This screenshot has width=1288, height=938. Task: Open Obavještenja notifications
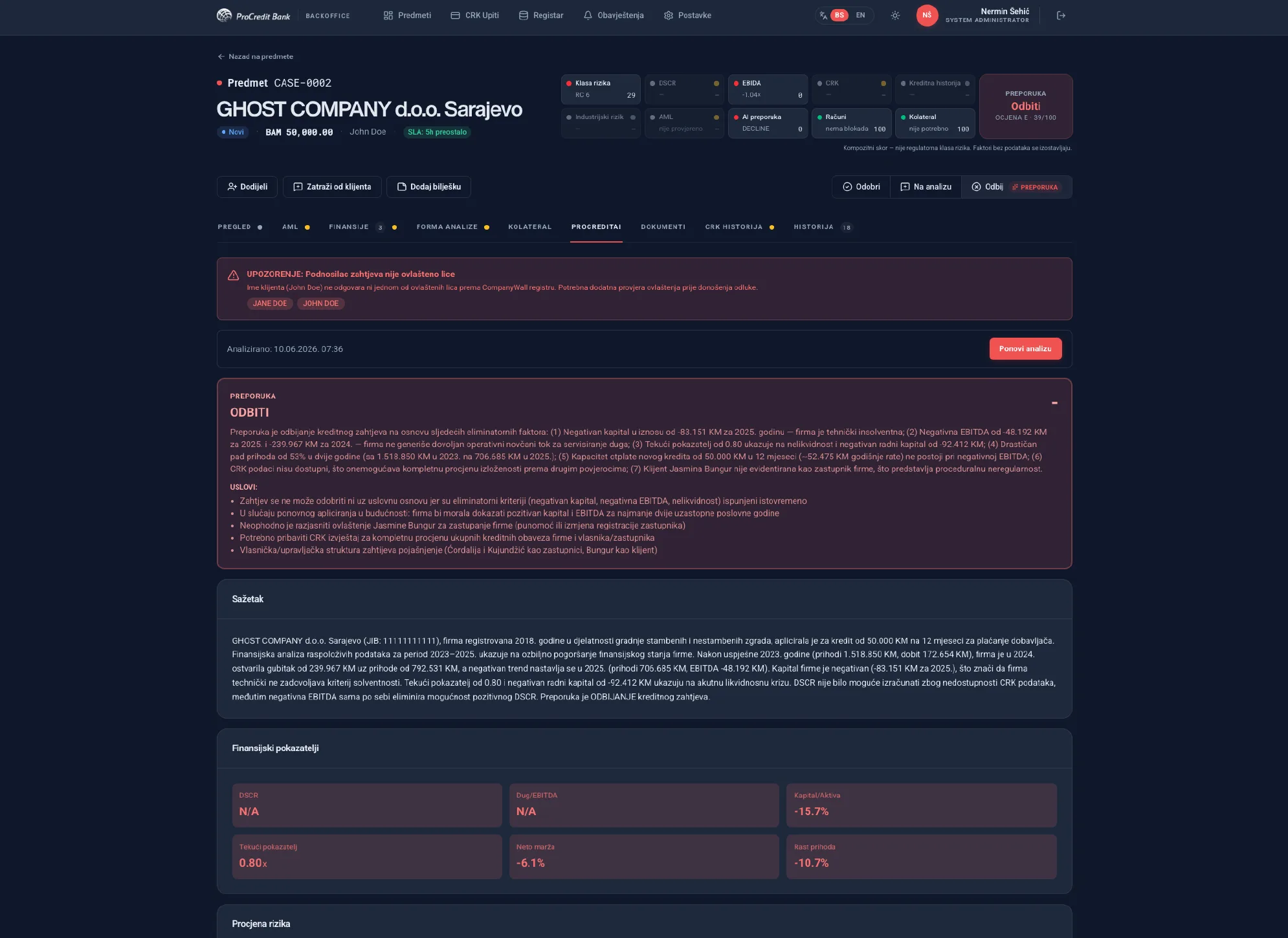click(614, 16)
